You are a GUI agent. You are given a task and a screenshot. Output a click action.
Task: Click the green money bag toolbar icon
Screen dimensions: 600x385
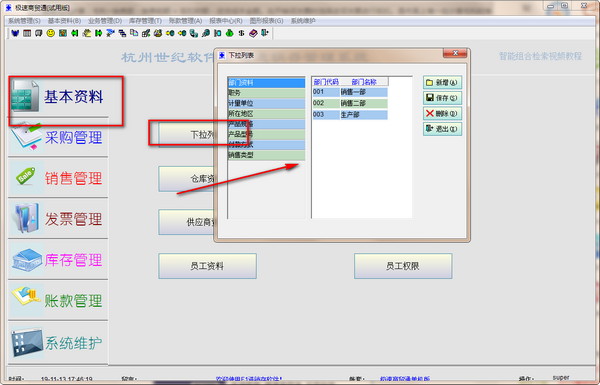click(230, 33)
